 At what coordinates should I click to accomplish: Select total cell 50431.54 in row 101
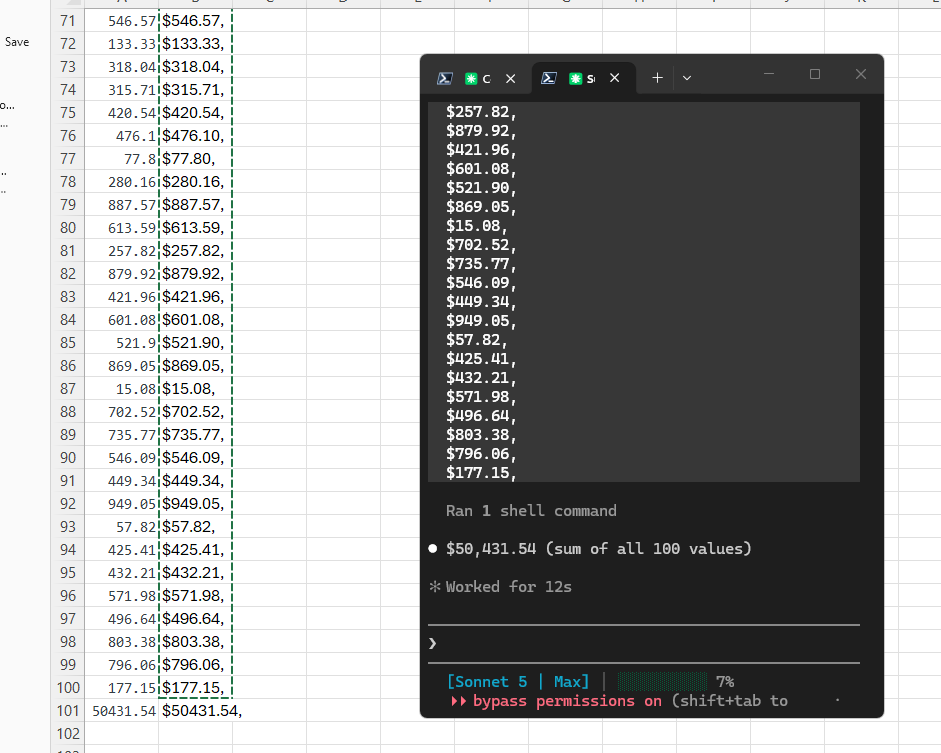121,711
